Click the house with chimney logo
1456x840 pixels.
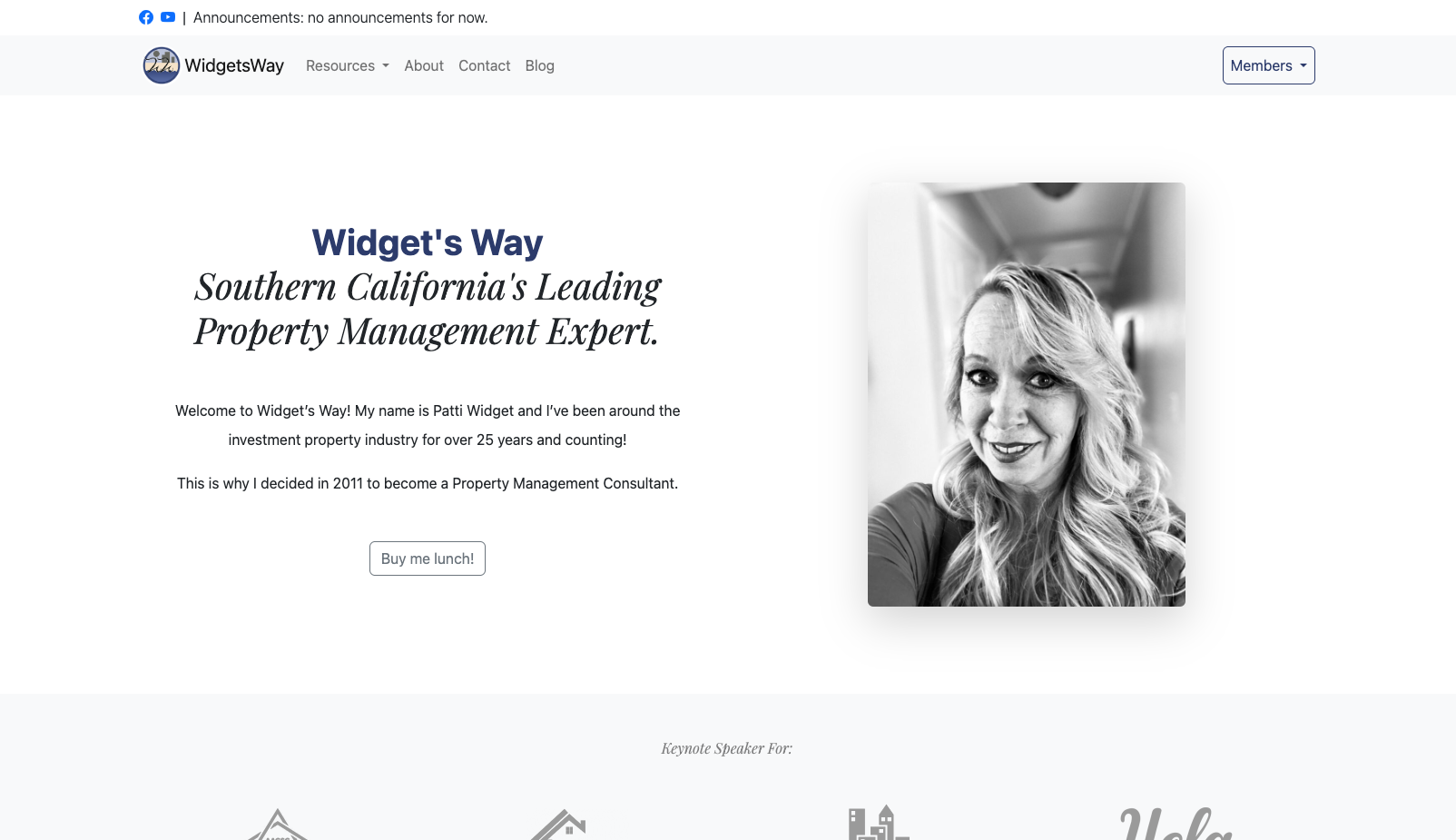pos(558,824)
